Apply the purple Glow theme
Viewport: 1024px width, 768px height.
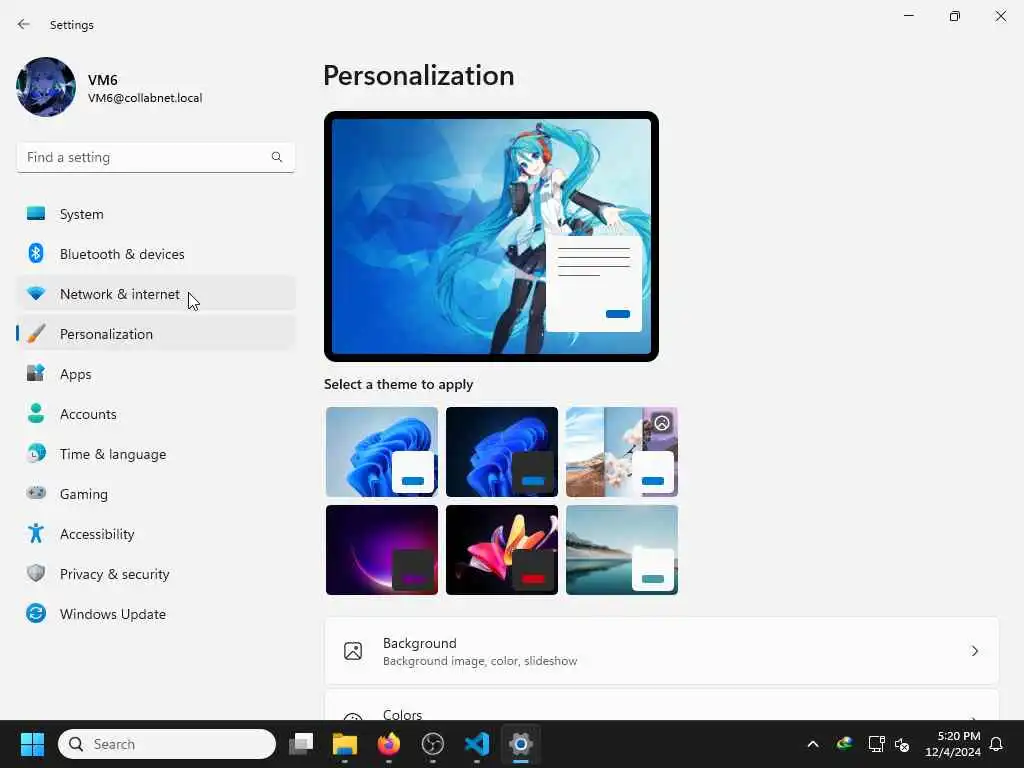coord(382,550)
